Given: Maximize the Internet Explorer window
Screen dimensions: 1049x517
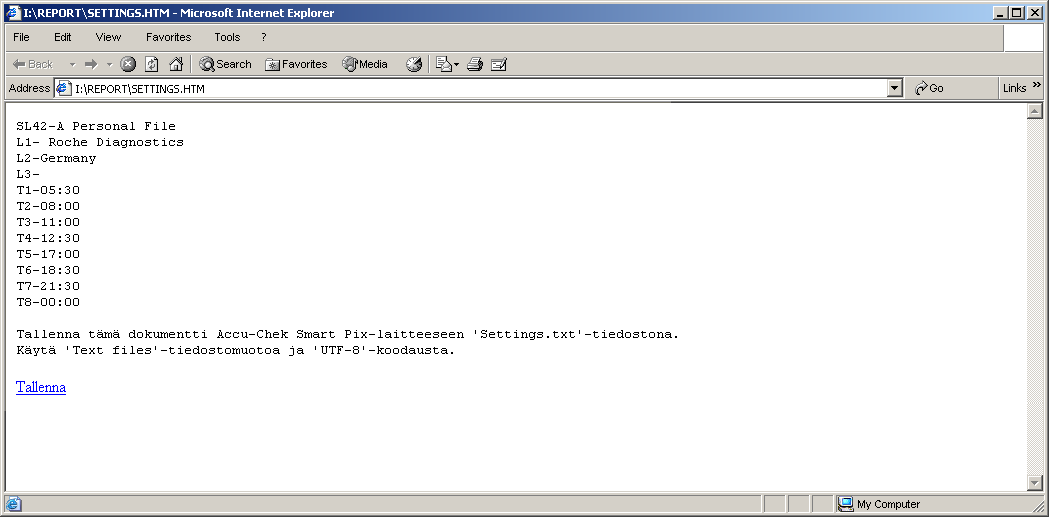Looking at the screenshot, I should tap(1016, 13).
